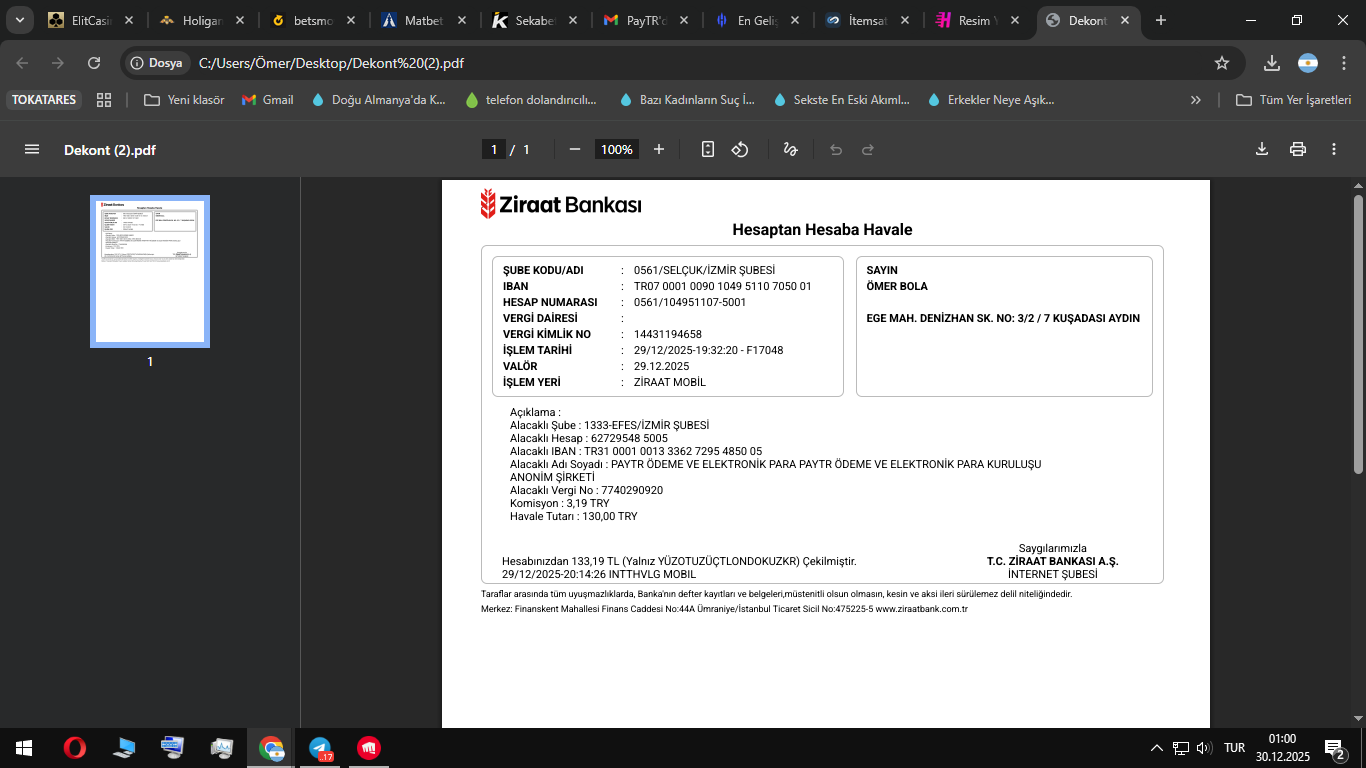Image resolution: width=1366 pixels, height=768 pixels.
Task: Switch to the En Geliş tab
Action: click(x=756, y=20)
